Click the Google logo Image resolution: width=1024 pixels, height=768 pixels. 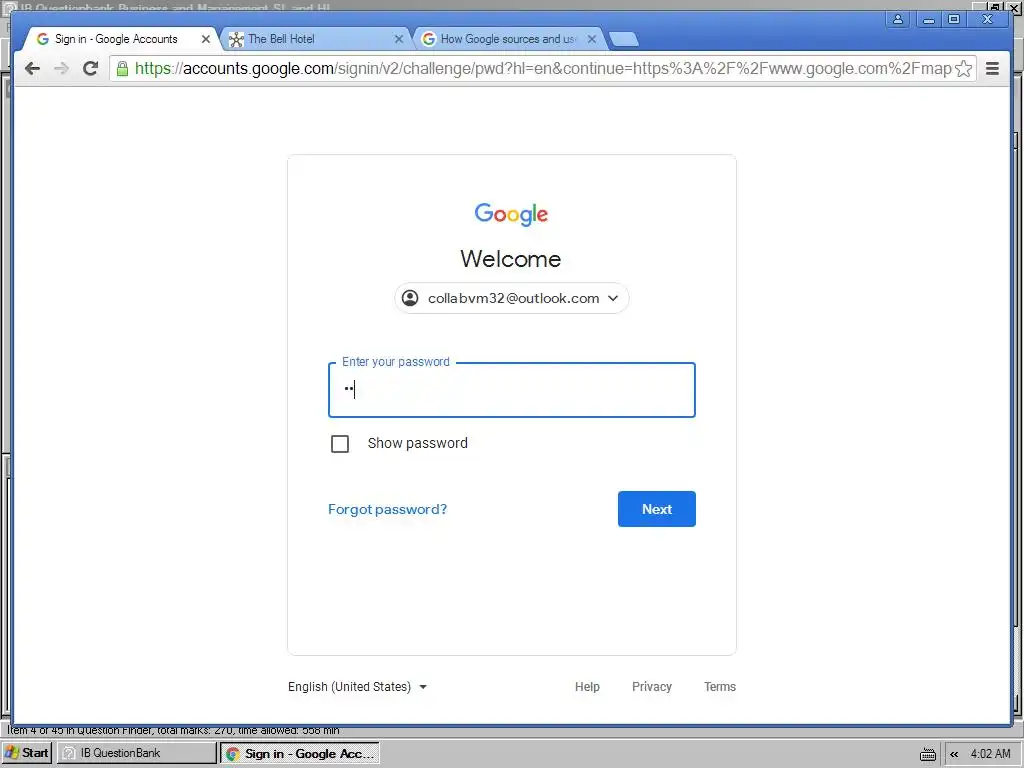(x=511, y=214)
